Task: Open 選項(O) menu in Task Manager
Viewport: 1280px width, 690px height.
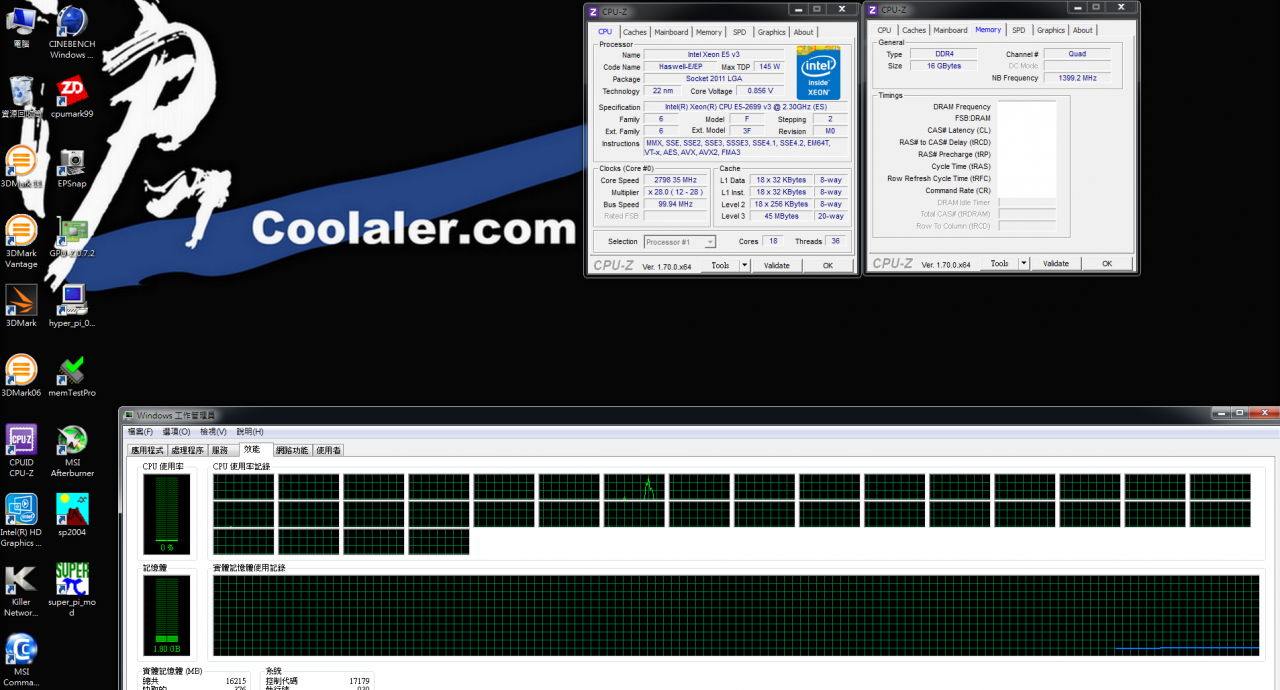Action: [177, 432]
